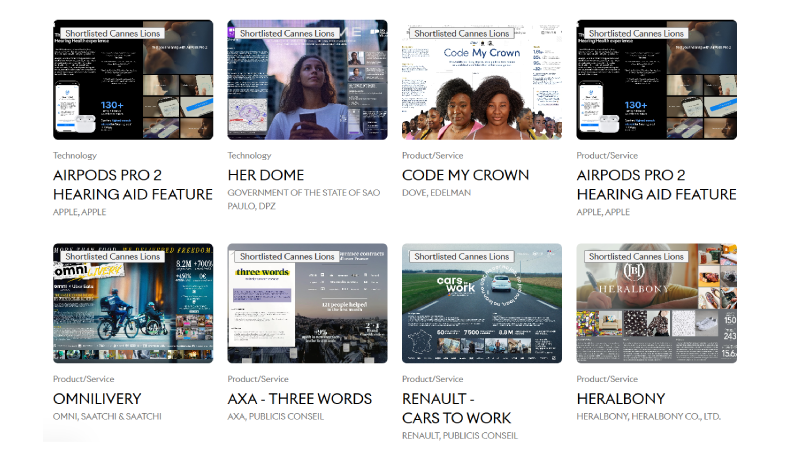This screenshot has width=800, height=450.
Task: Click Shortlisted Cannes Lions badge on AXA image
Action: [x=287, y=257]
